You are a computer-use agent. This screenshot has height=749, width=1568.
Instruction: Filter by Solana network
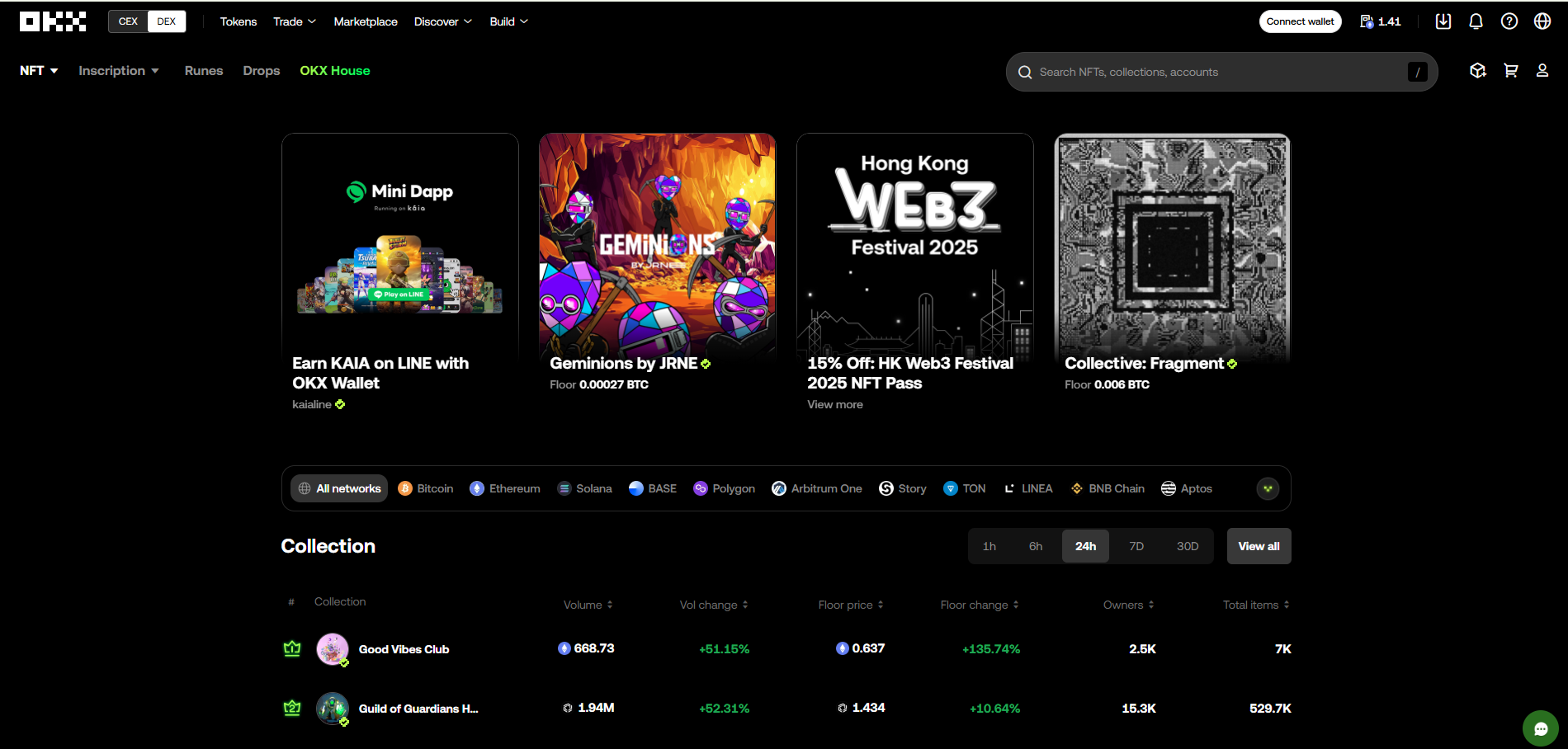(584, 488)
